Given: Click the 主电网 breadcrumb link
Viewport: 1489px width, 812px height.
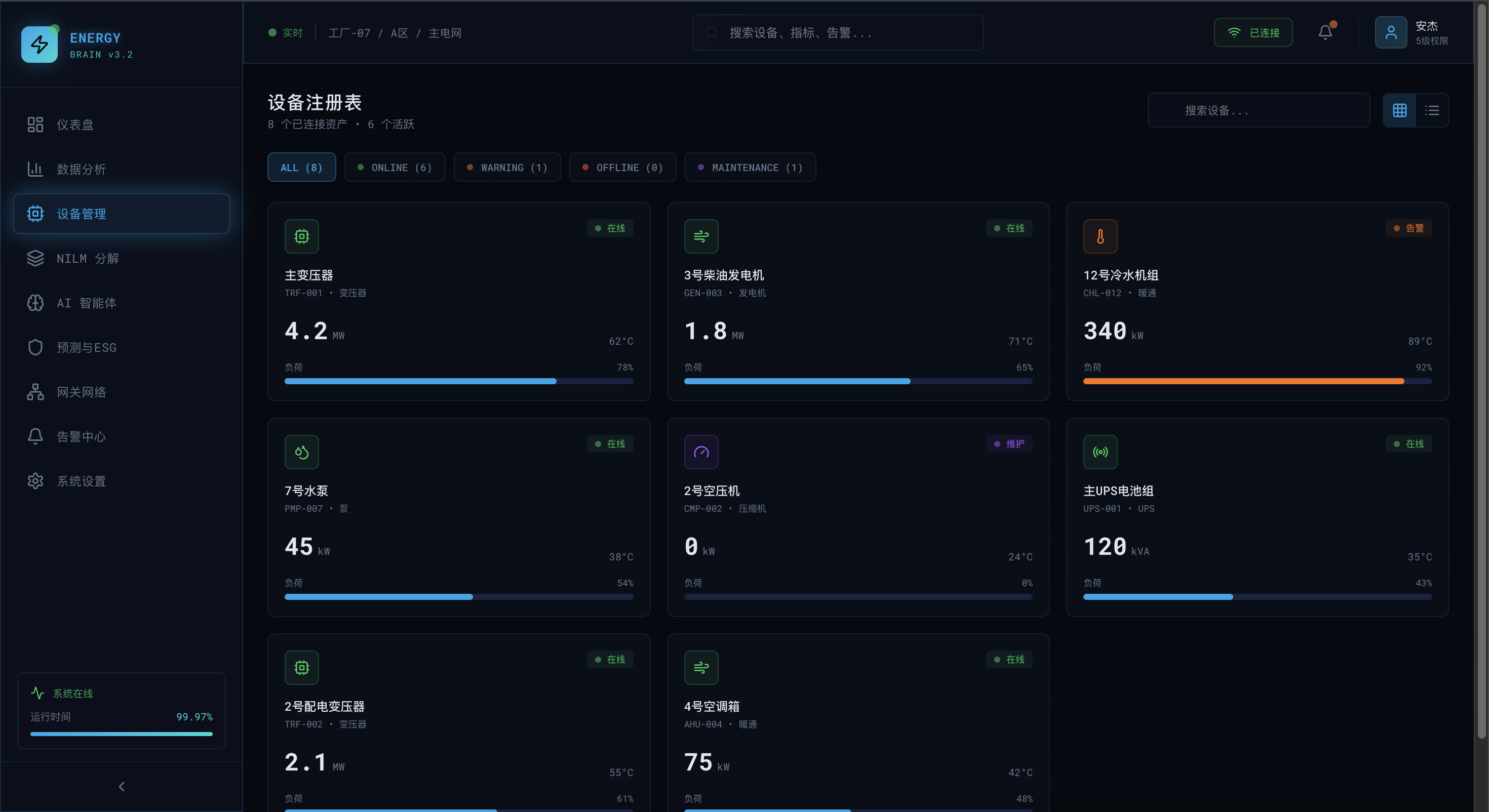Looking at the screenshot, I should click(445, 33).
